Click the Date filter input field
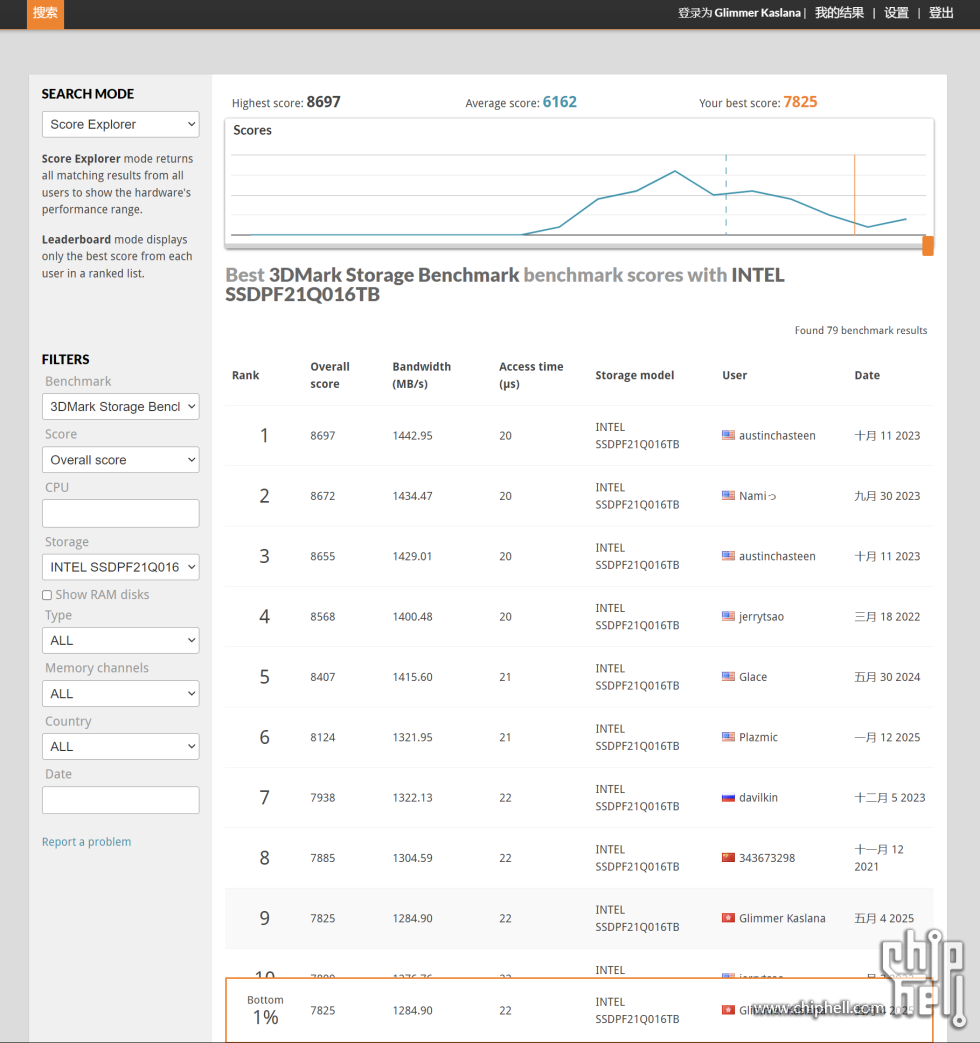 coord(120,800)
